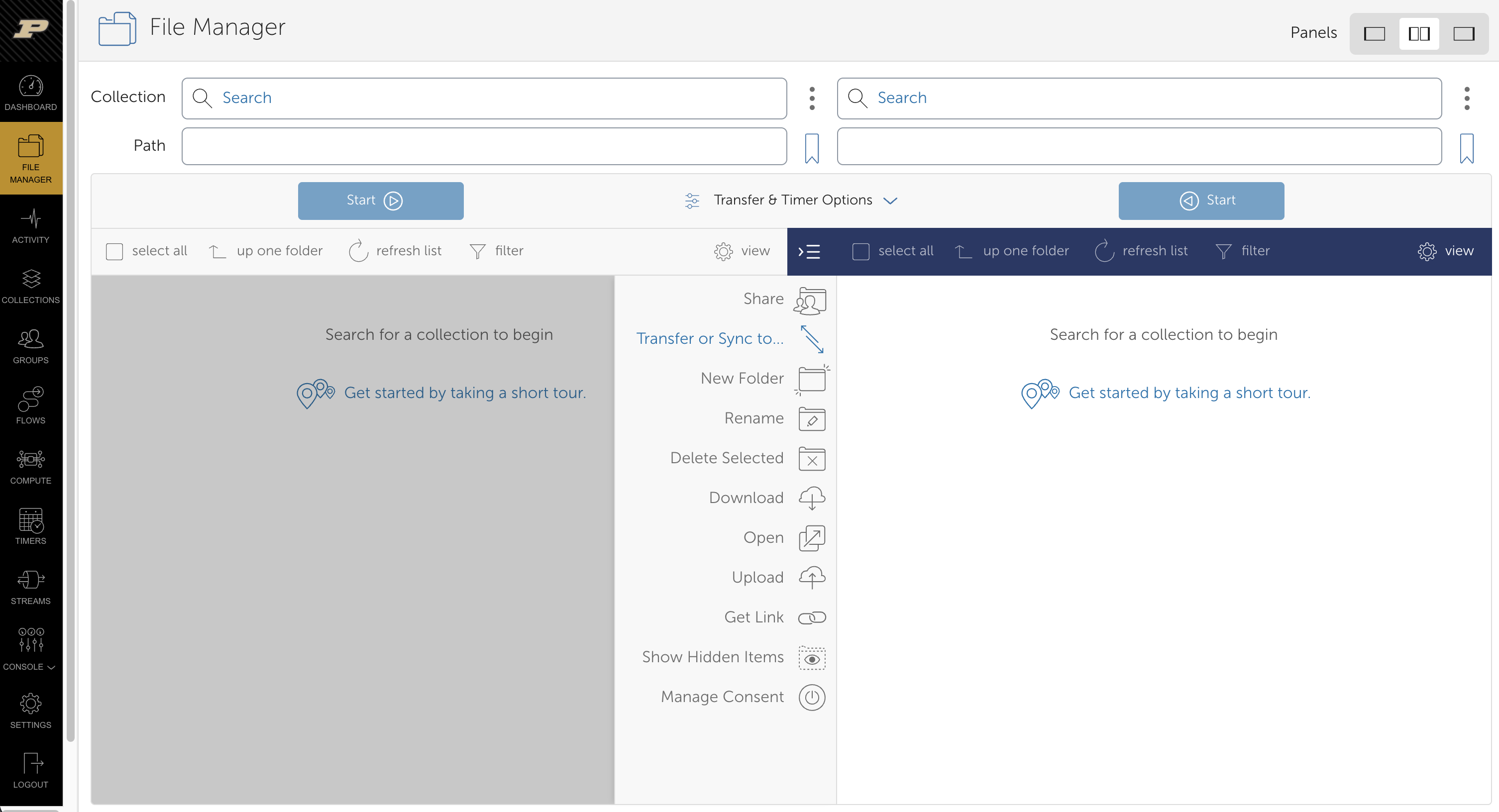Go to Collections in the sidebar
The width and height of the screenshot is (1499, 812).
[31, 287]
